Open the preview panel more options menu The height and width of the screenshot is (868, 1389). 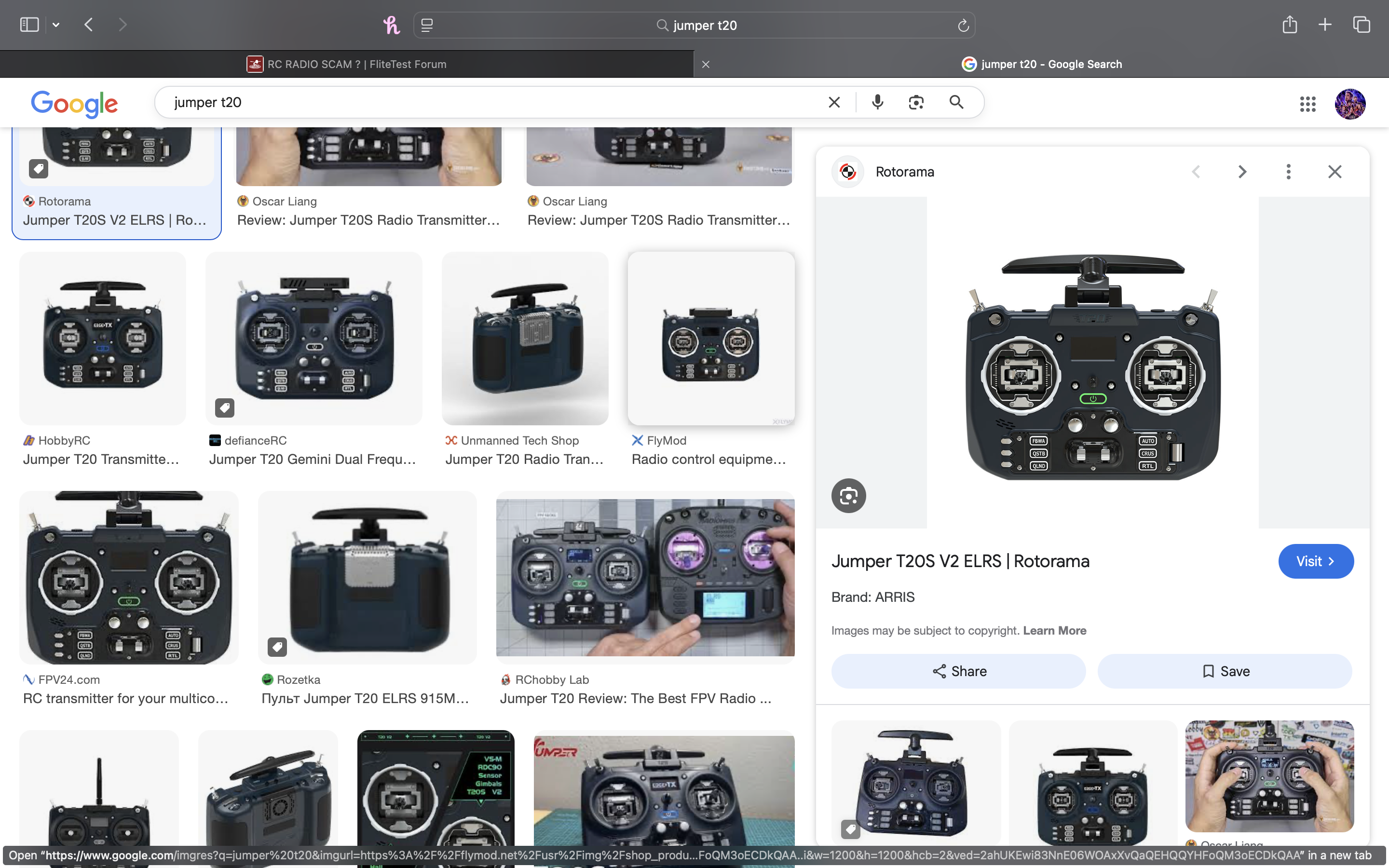click(1289, 172)
